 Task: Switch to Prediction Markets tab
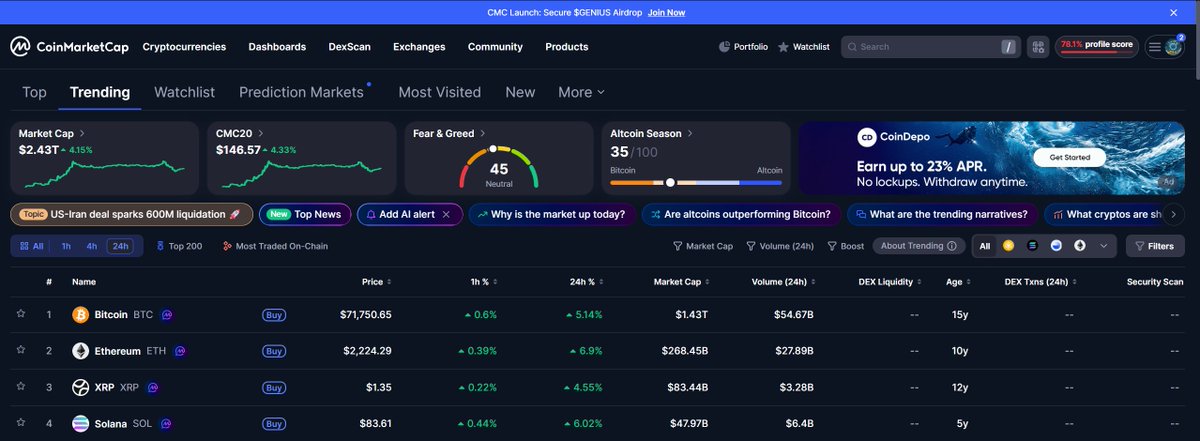pos(301,92)
